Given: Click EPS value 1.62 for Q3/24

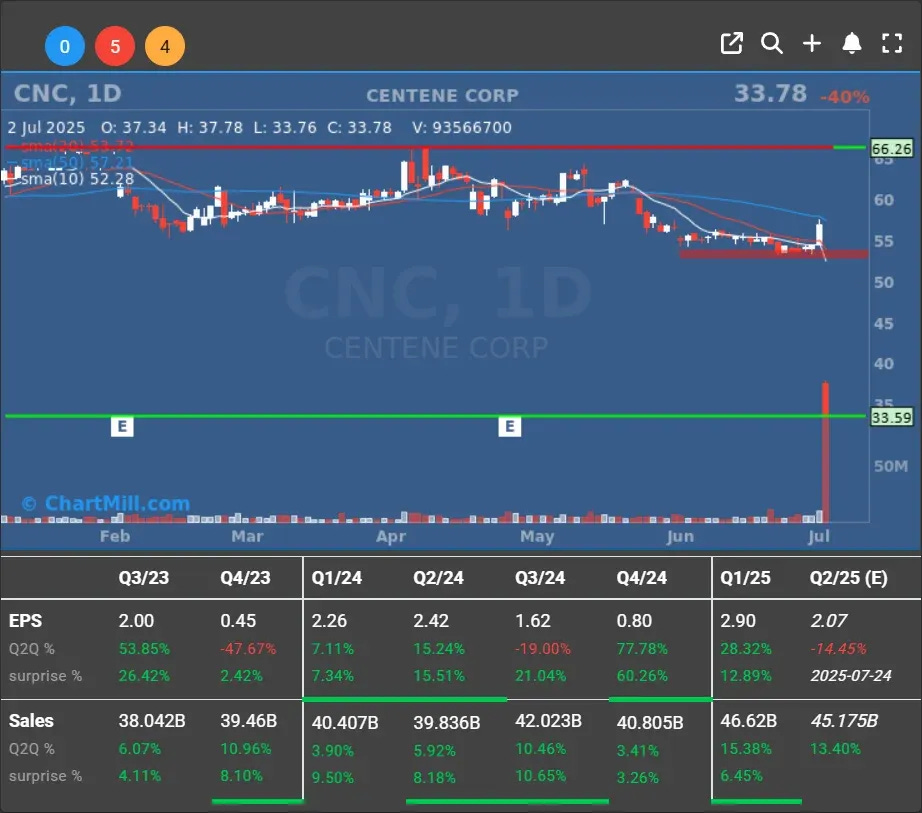Looking at the screenshot, I should pyautogui.click(x=533, y=621).
